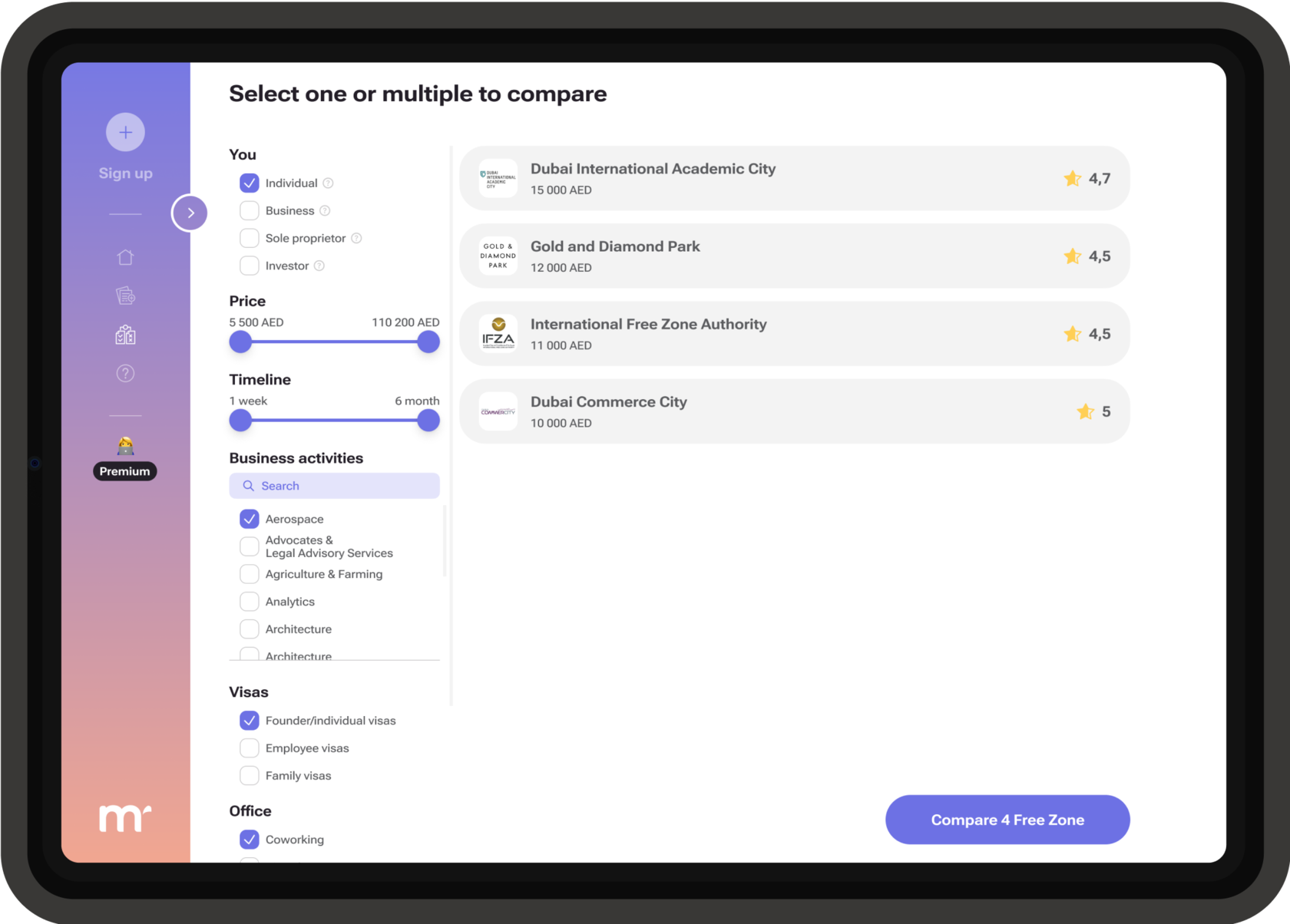
Task: Expand the sidebar with arrow button
Action: pos(190,213)
